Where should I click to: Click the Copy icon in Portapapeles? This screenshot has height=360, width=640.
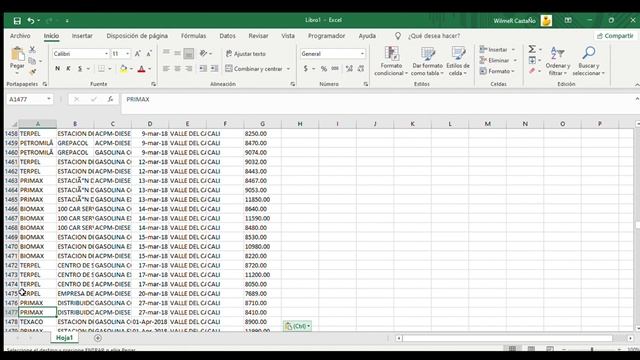click(32, 61)
